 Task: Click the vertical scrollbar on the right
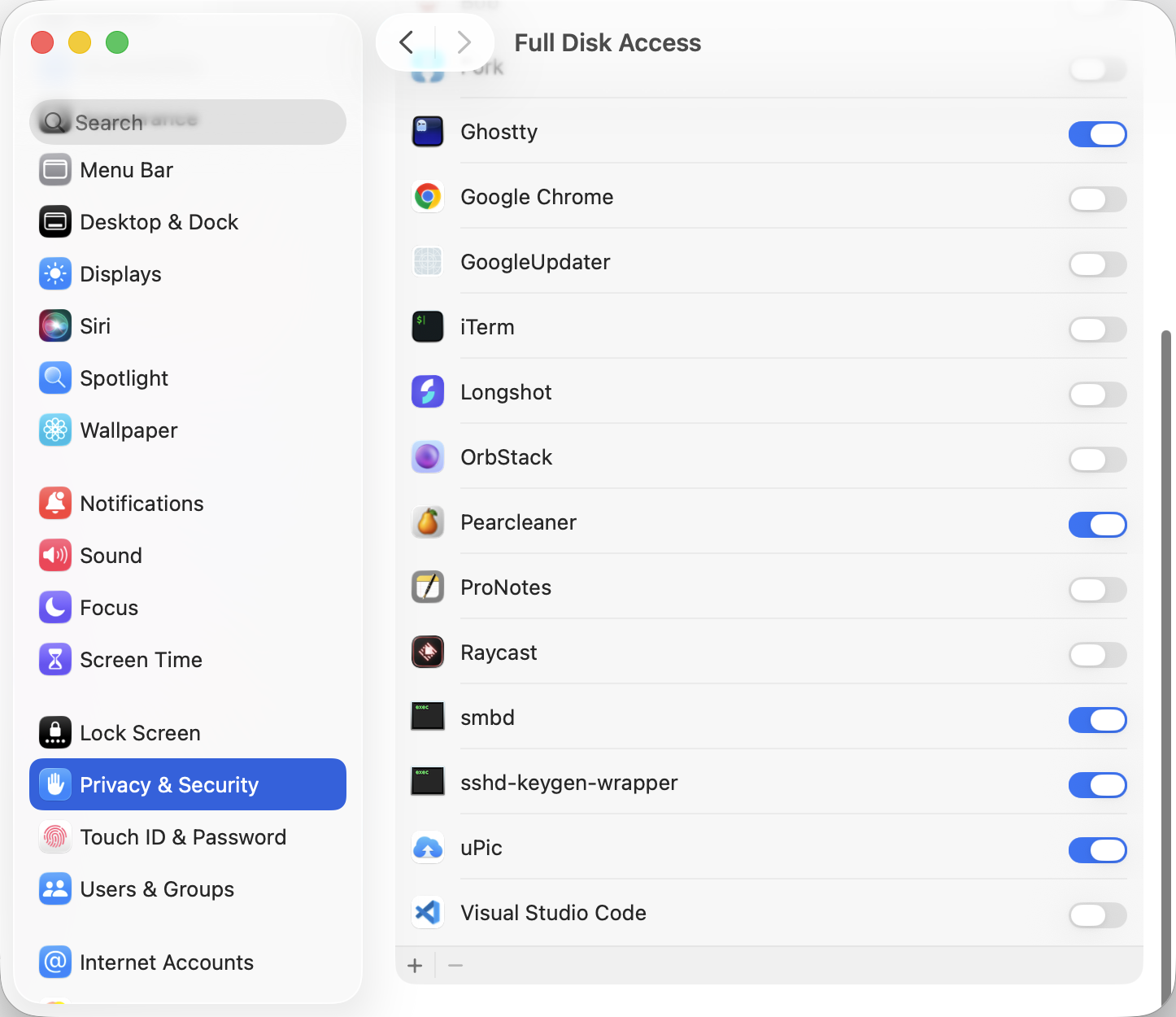(x=1166, y=651)
